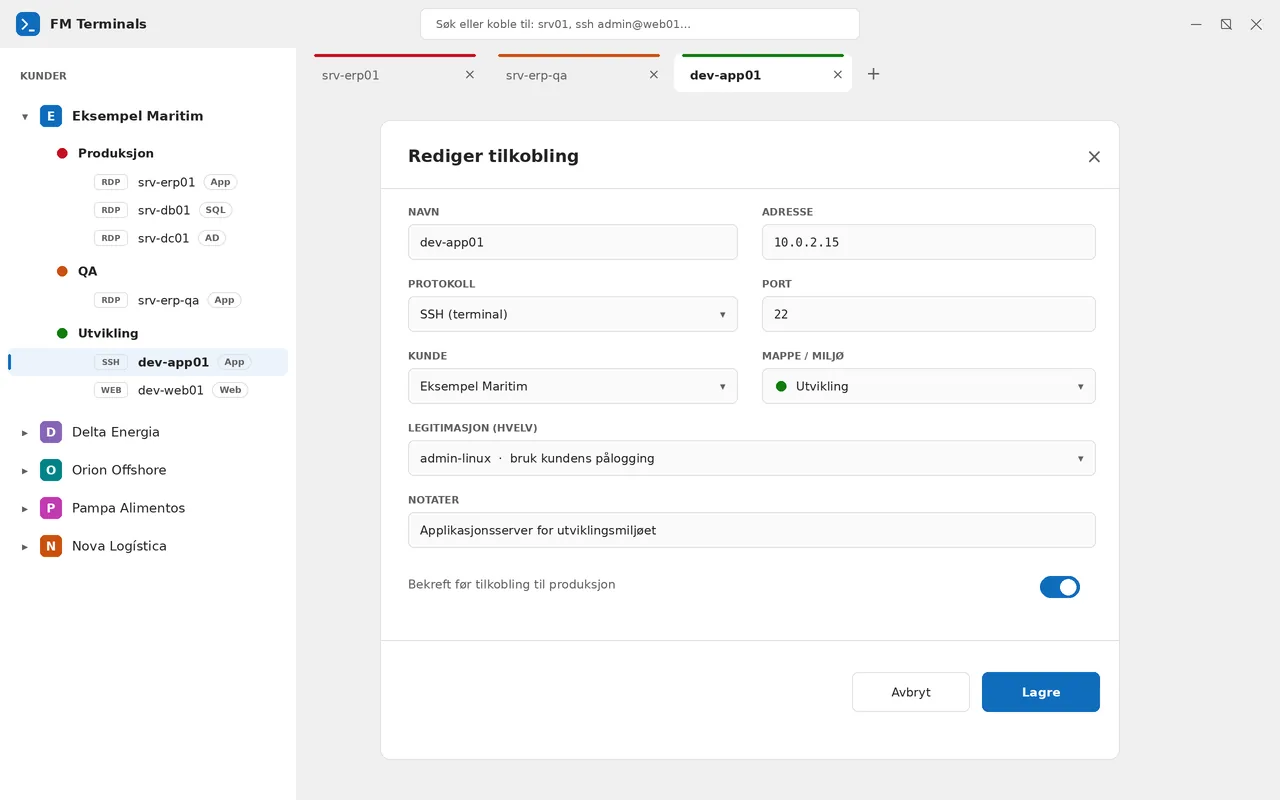
Task: Click the Pampa Alimentos customer icon
Action: click(x=51, y=508)
